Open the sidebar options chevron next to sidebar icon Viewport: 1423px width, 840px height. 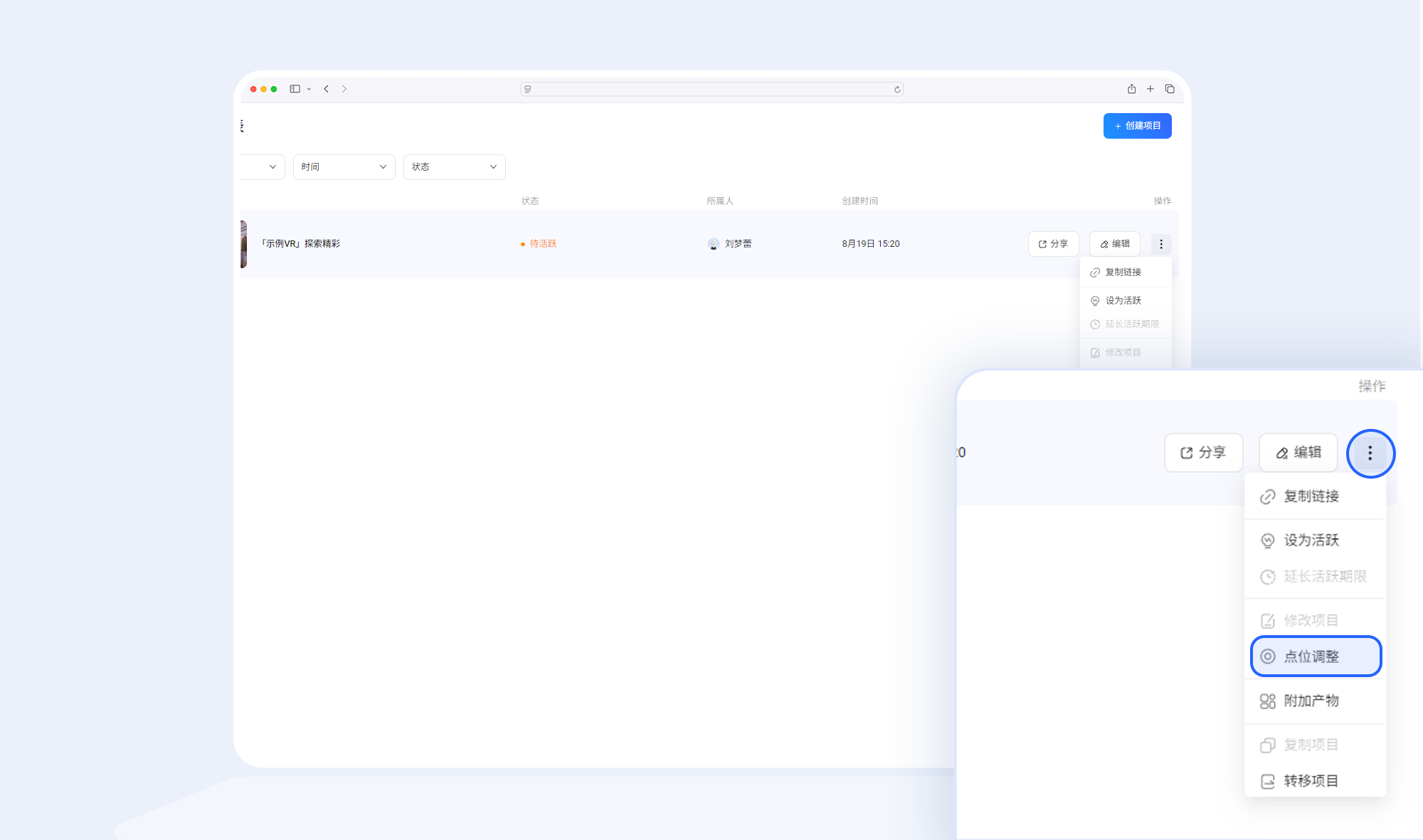[x=309, y=89]
